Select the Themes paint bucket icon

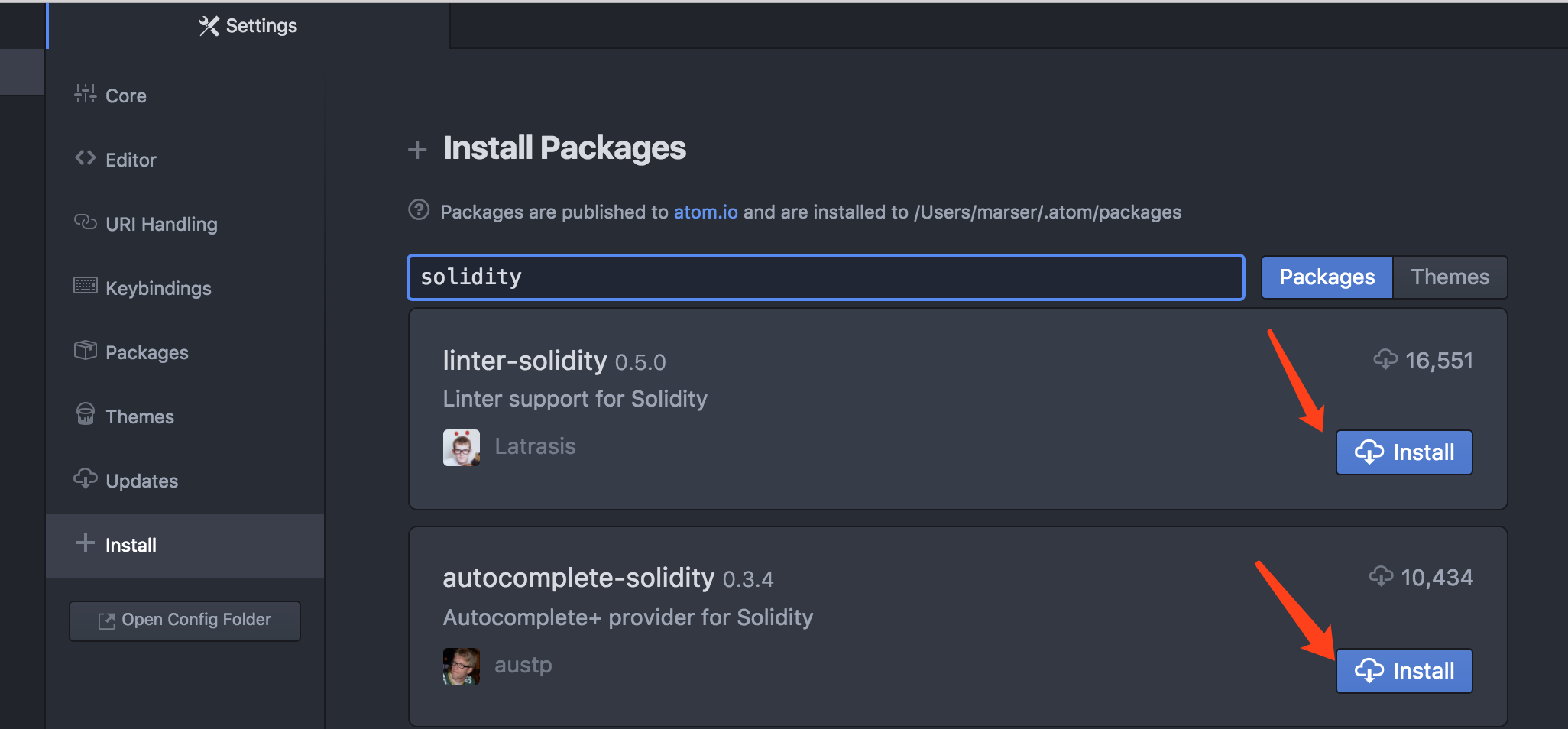pyautogui.click(x=86, y=413)
